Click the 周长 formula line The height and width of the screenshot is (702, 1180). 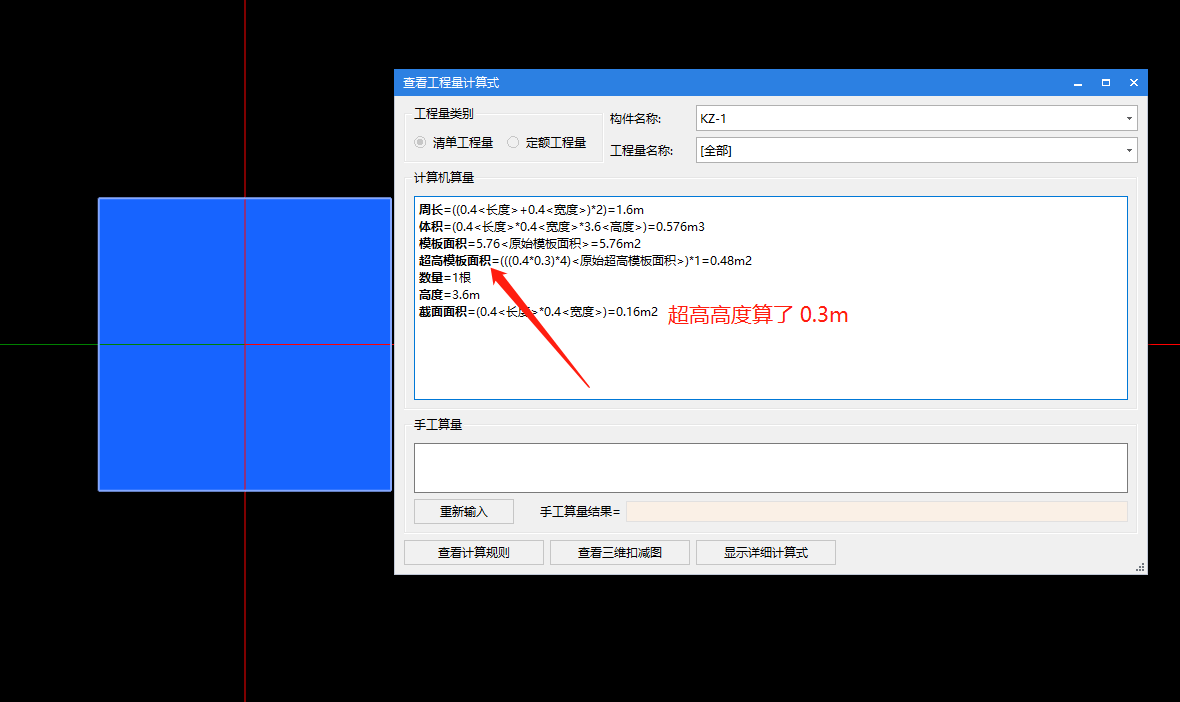tap(531, 210)
